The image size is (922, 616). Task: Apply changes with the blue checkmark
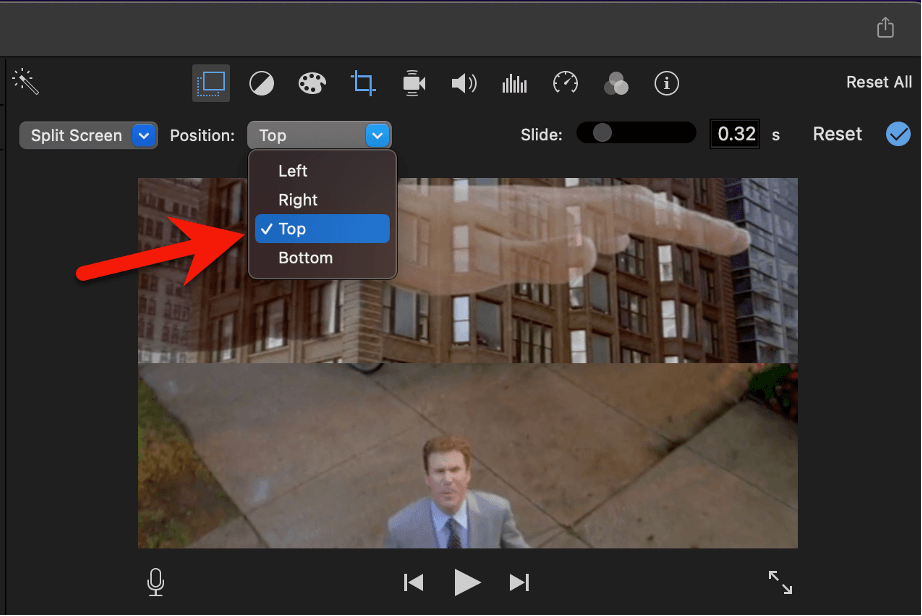pos(898,134)
